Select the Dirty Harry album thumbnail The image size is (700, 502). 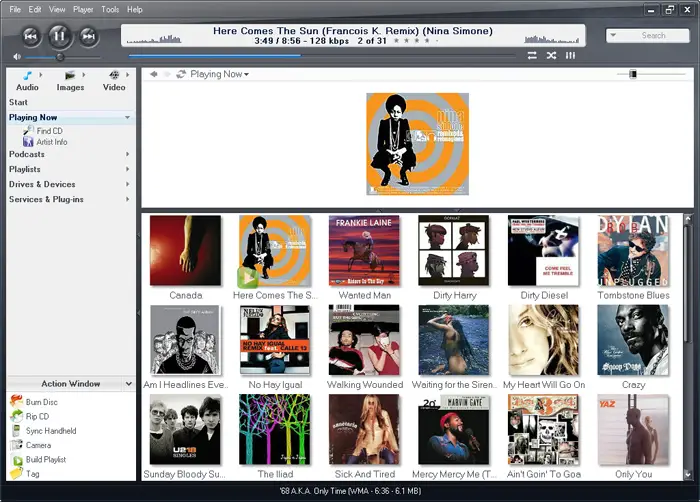coord(454,251)
